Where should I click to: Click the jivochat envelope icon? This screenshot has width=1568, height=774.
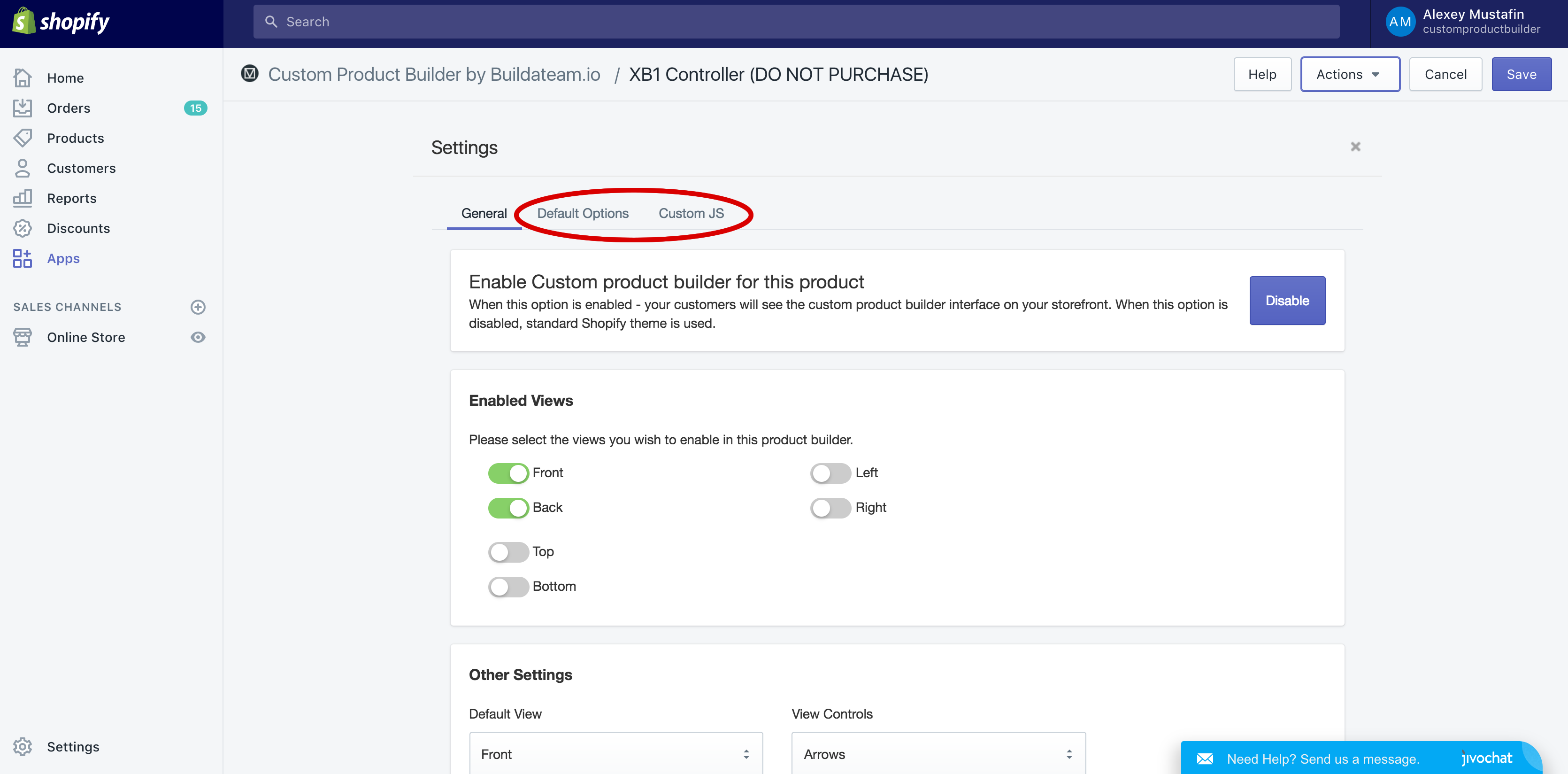click(1205, 759)
